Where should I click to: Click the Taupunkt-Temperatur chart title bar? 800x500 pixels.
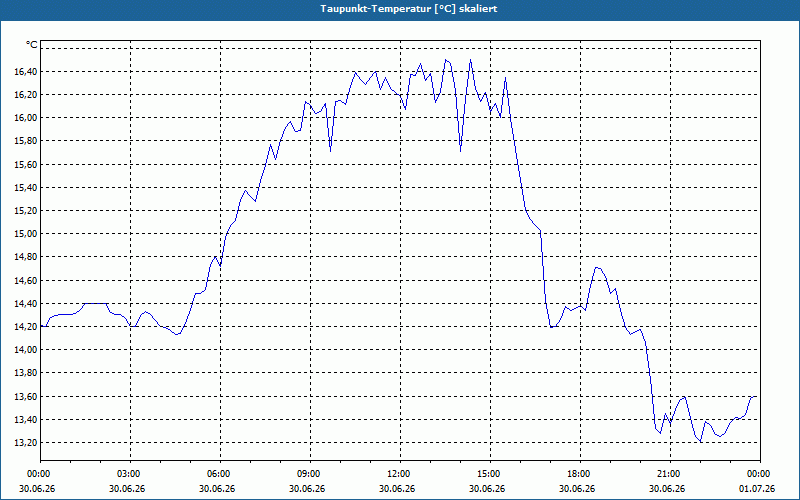[400, 10]
